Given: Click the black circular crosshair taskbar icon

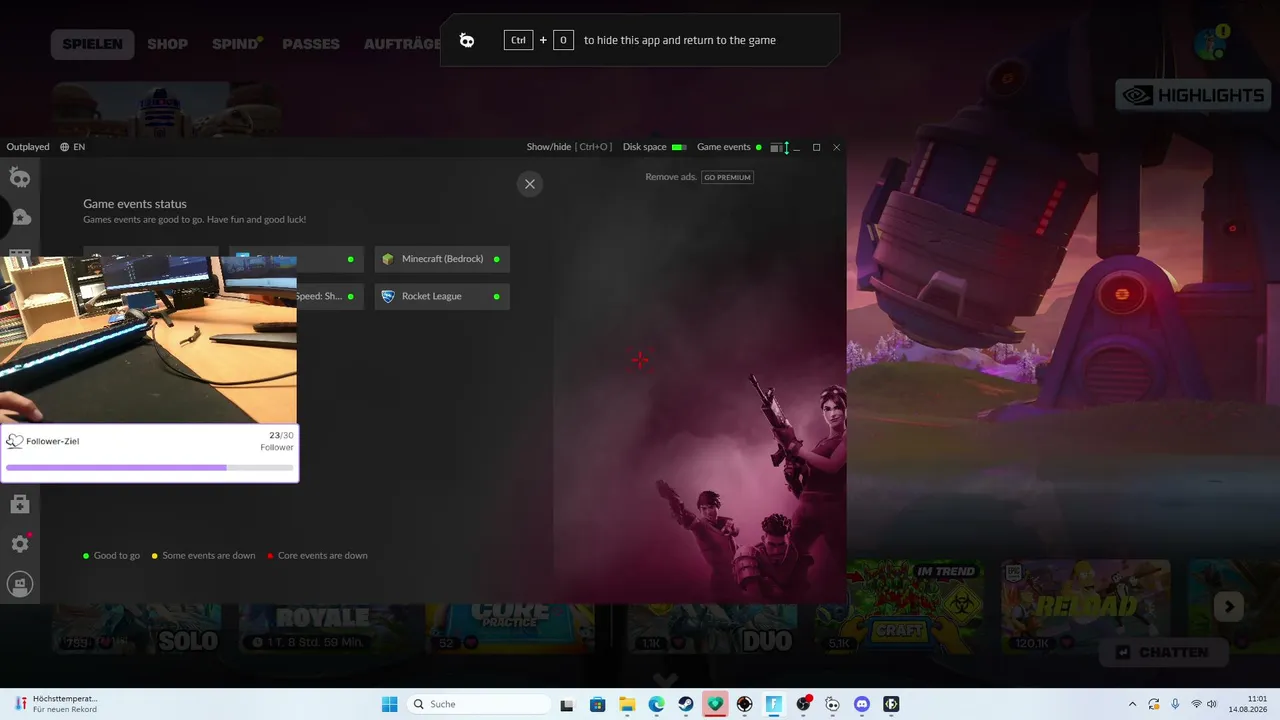Looking at the screenshot, I should tap(744, 704).
